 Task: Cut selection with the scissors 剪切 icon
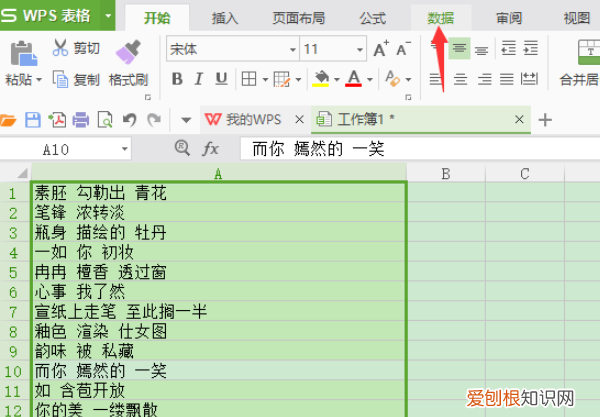(60, 48)
